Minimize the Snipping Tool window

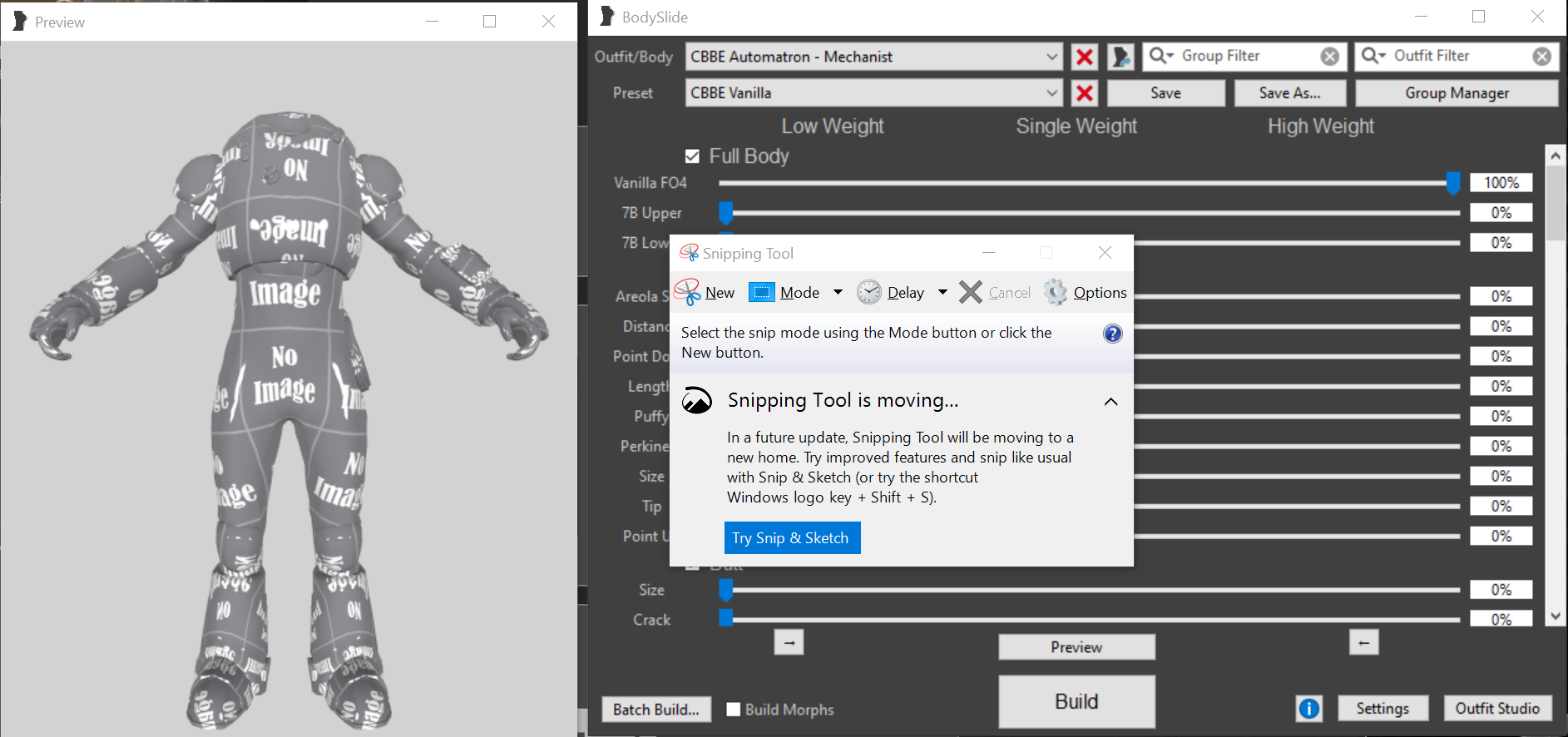[x=988, y=253]
